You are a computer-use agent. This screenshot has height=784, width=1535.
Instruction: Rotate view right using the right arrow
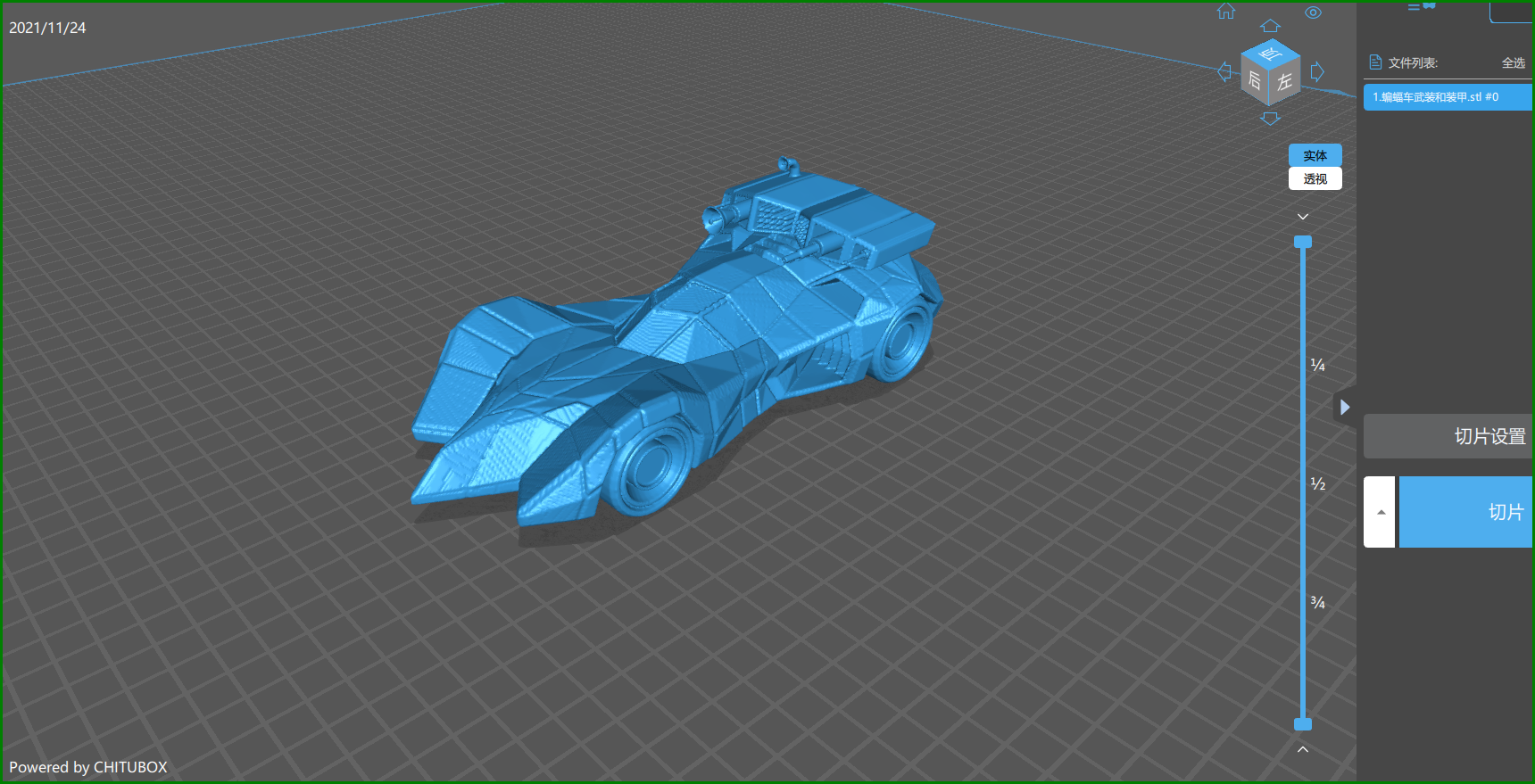pos(1317,72)
